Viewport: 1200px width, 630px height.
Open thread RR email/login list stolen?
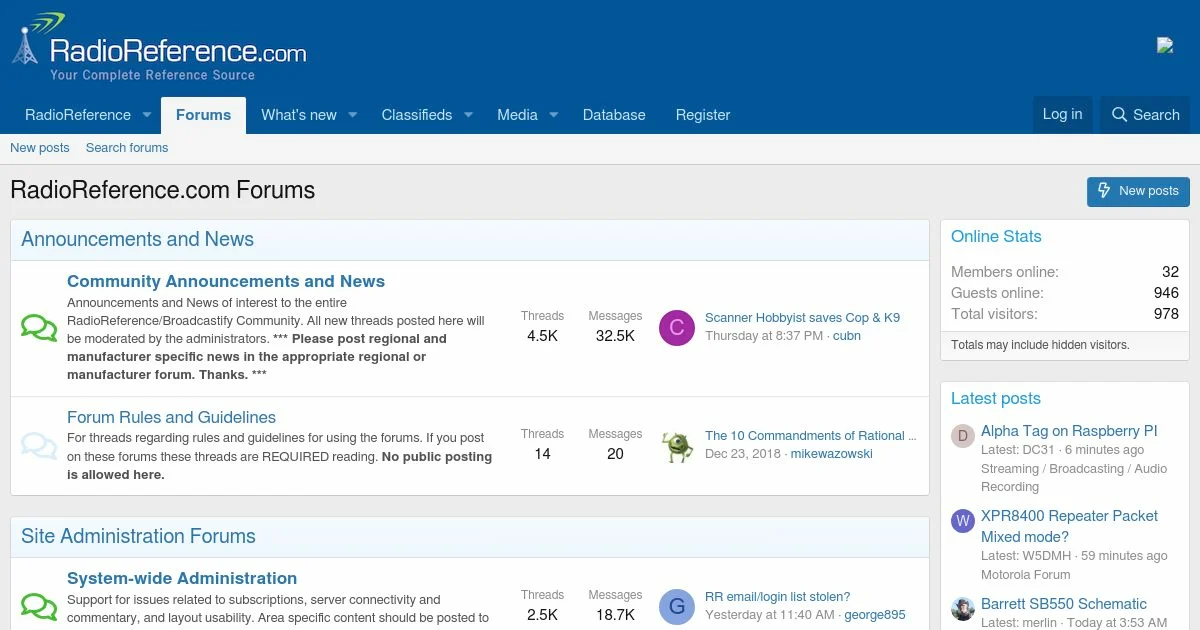[x=778, y=597]
